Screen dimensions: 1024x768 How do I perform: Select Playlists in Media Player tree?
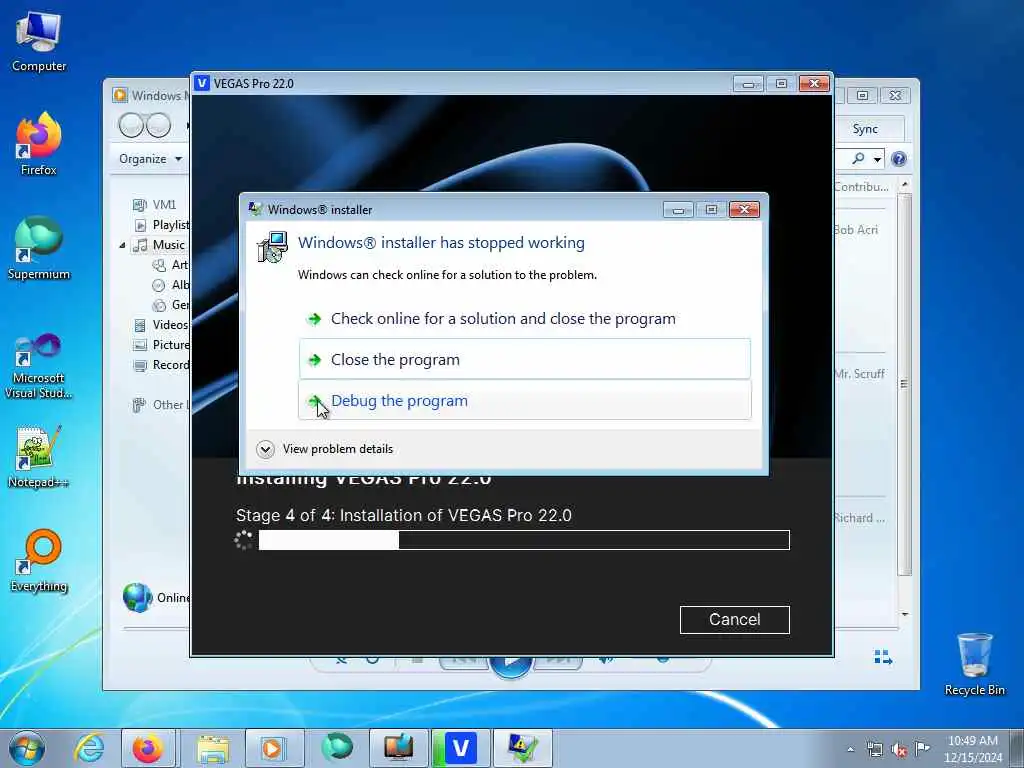161,225
